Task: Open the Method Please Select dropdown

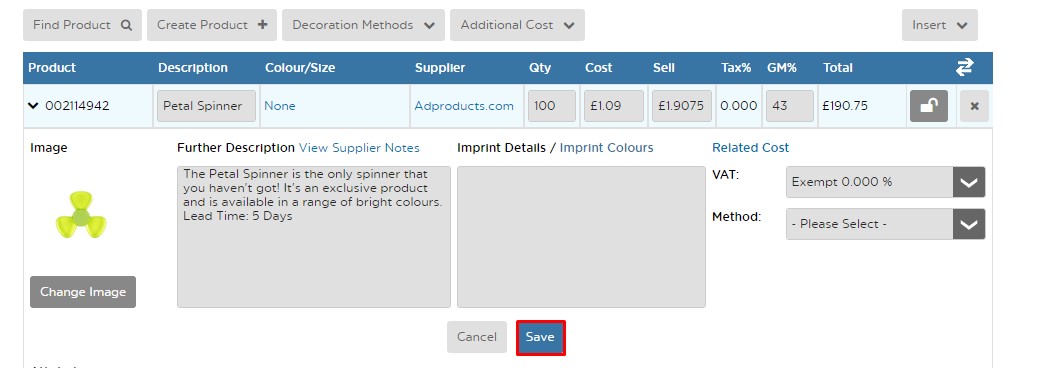Action: pyautogui.click(x=886, y=224)
